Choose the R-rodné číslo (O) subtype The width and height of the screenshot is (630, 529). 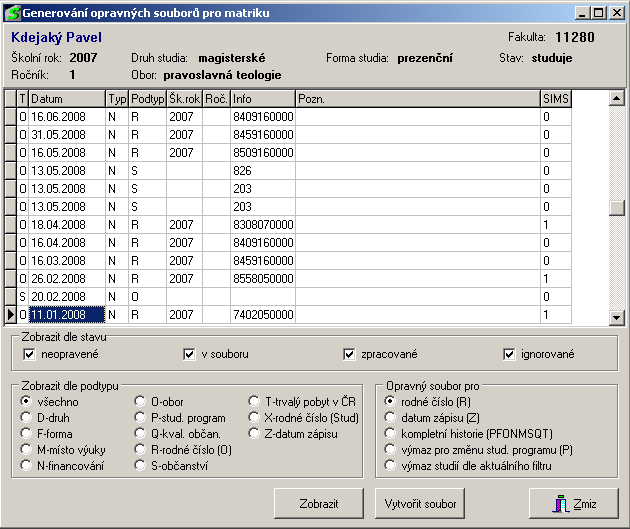pyautogui.click(x=141, y=449)
